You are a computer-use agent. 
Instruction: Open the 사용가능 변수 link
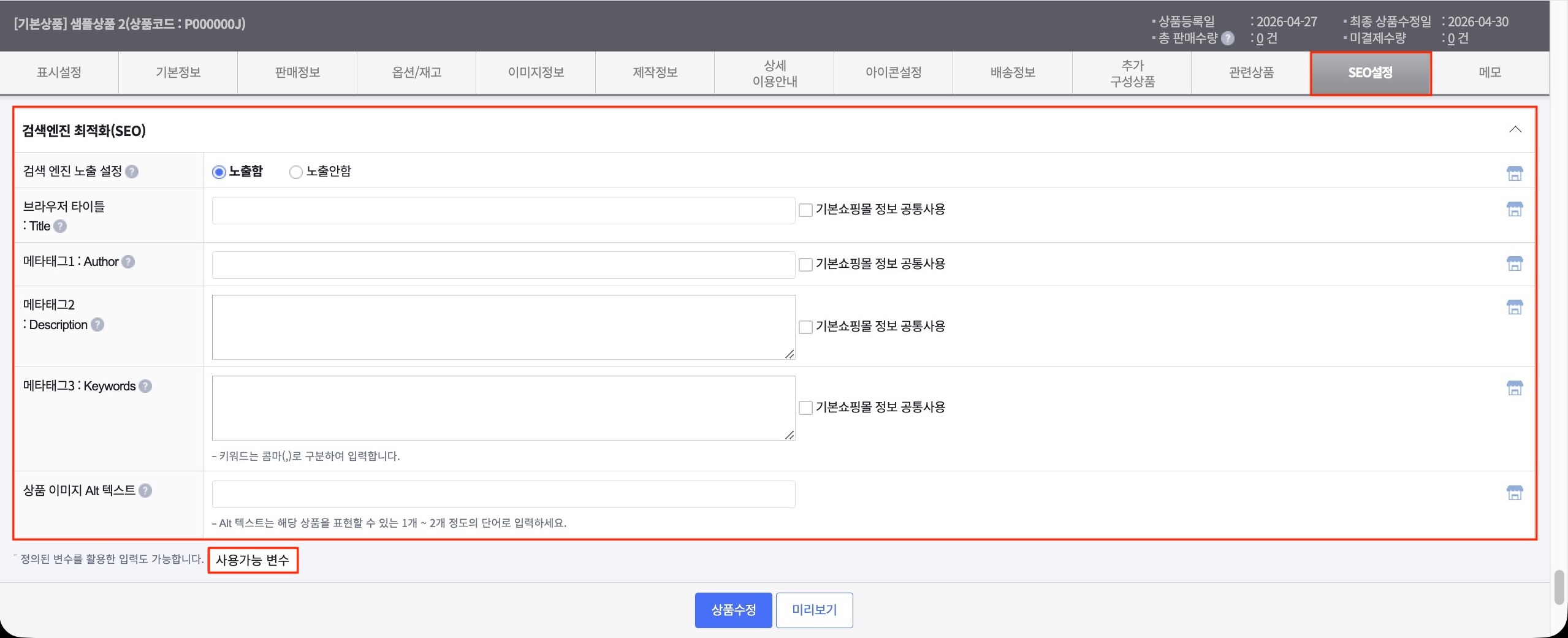pos(253,560)
